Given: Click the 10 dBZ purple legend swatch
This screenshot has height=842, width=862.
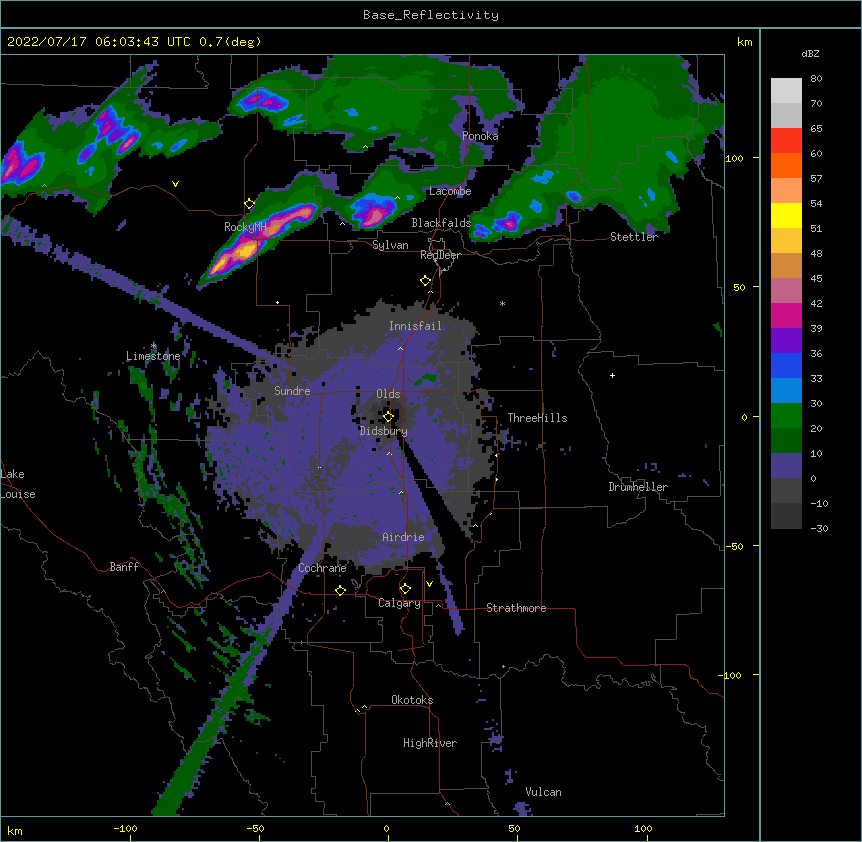Looking at the screenshot, I should pyautogui.click(x=786, y=465).
